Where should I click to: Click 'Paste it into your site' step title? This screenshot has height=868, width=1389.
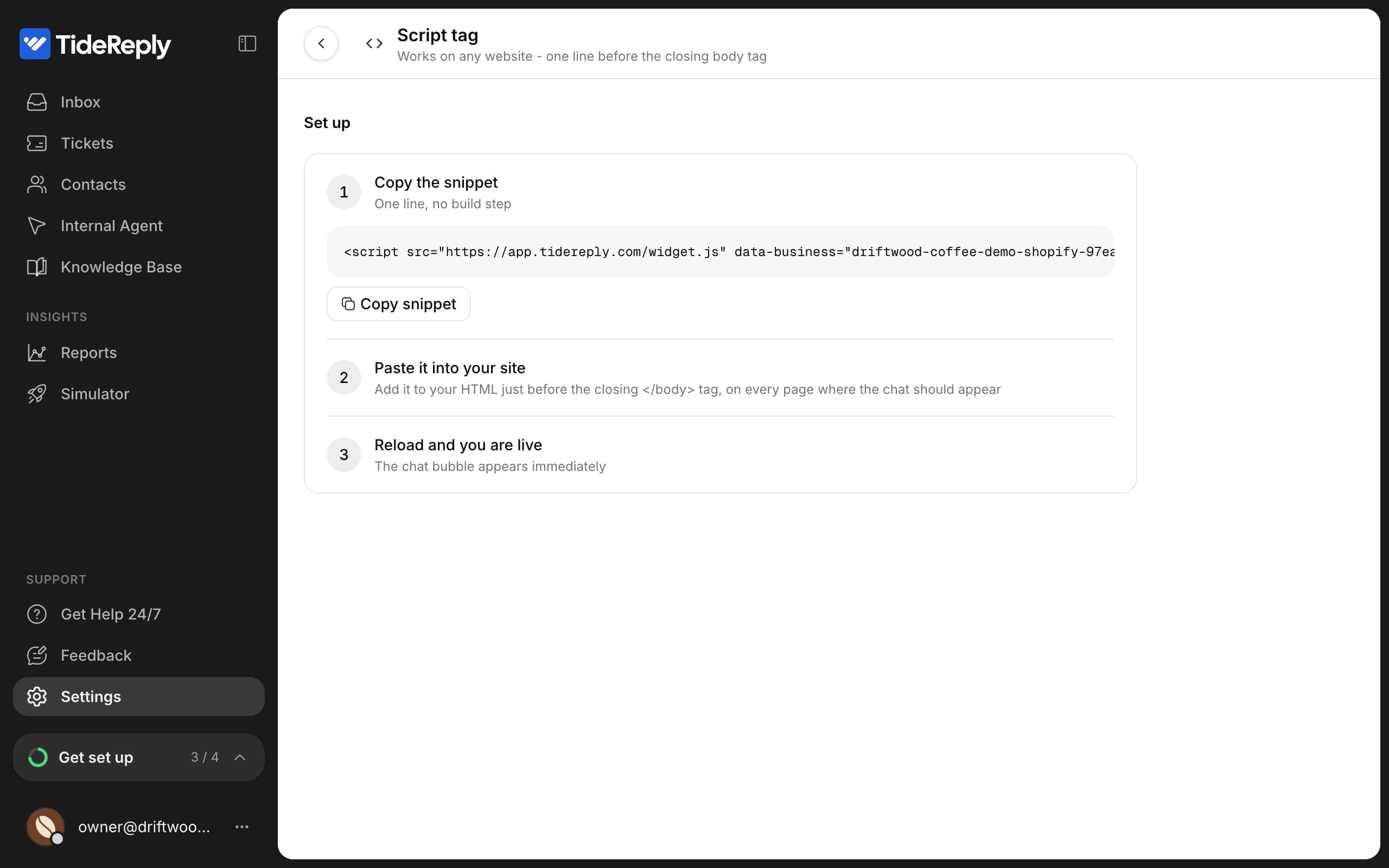tap(449, 368)
